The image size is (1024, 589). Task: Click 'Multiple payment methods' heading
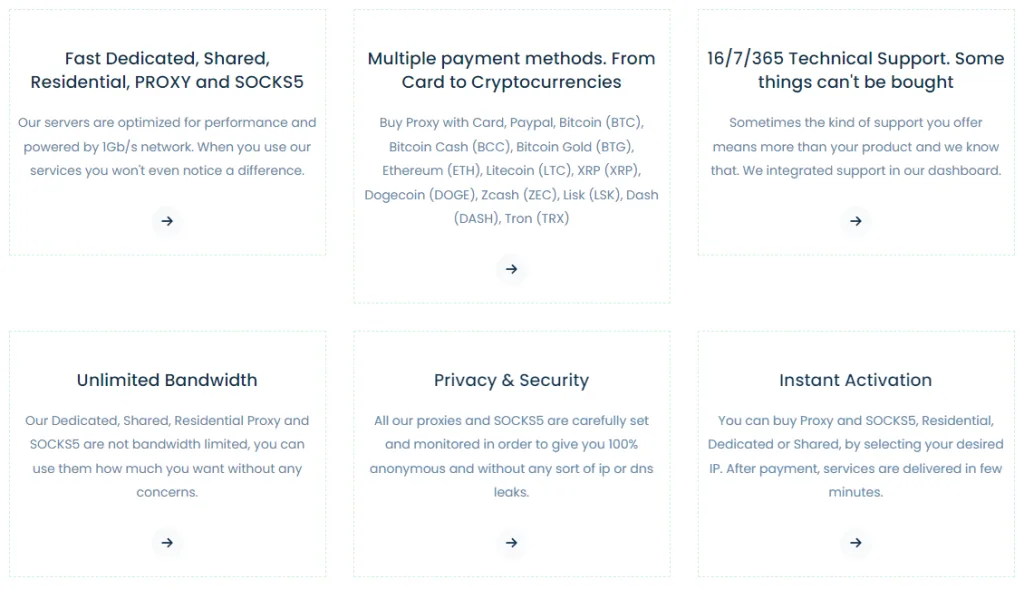coord(511,70)
